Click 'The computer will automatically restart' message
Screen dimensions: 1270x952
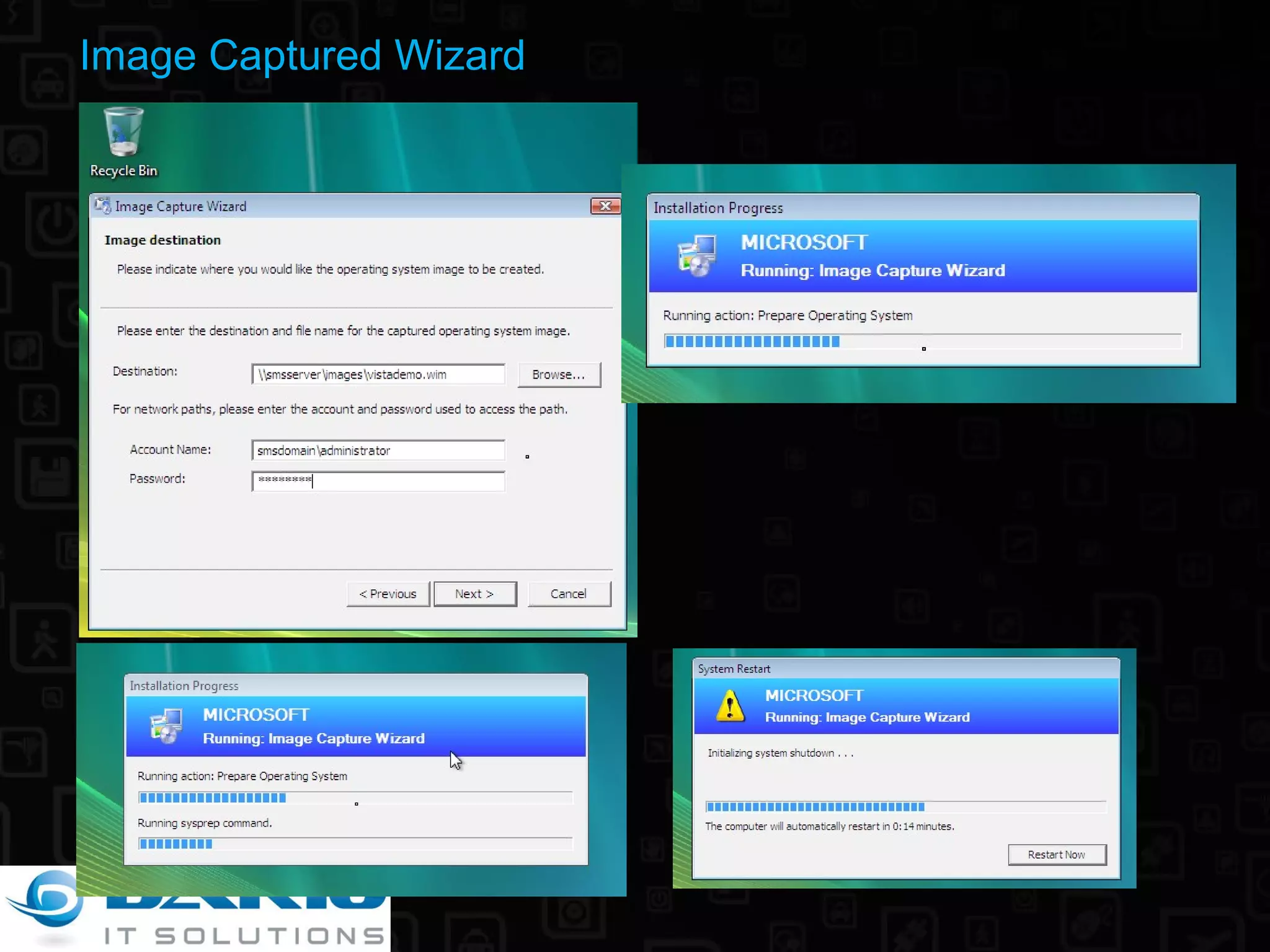[830, 826]
